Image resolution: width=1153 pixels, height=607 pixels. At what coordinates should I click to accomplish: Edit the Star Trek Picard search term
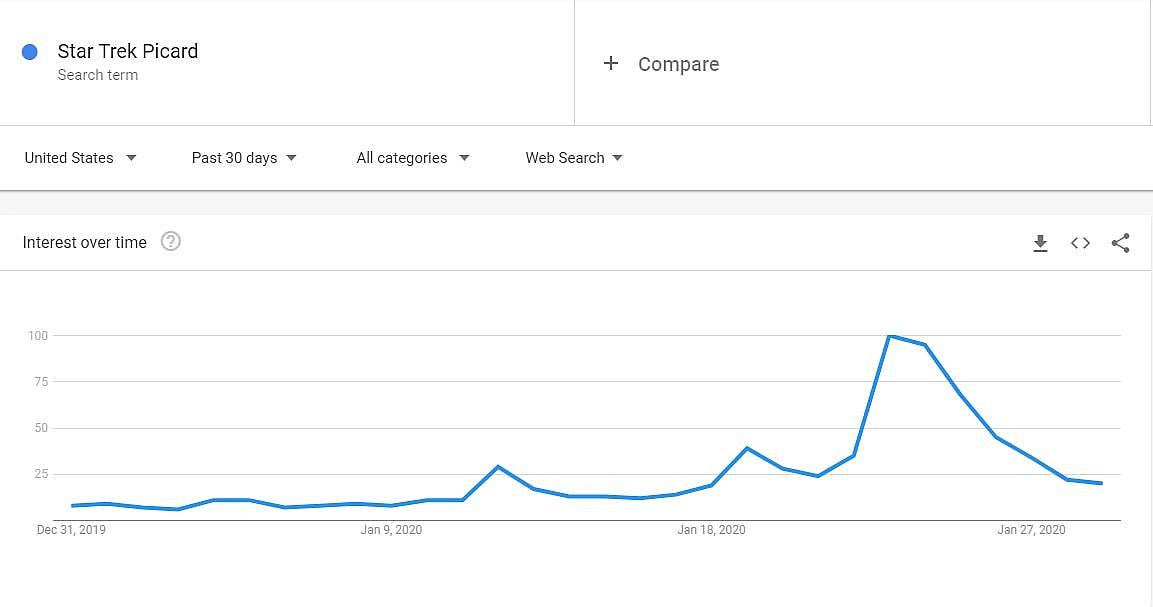128,51
